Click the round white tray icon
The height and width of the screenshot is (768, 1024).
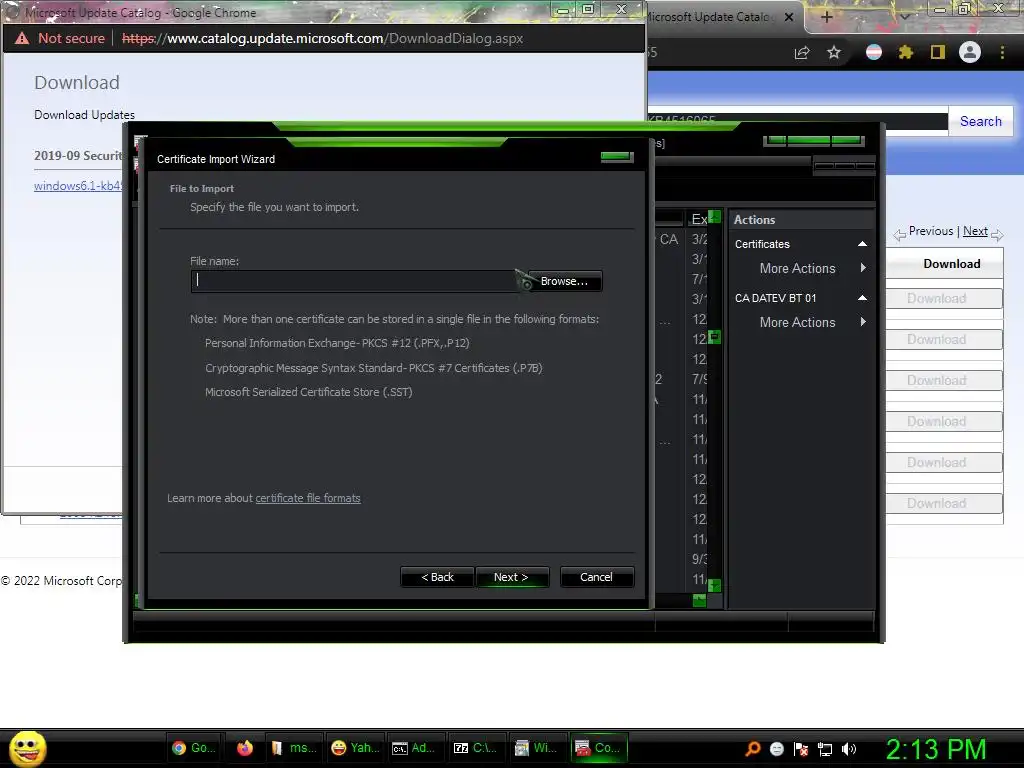pos(777,749)
